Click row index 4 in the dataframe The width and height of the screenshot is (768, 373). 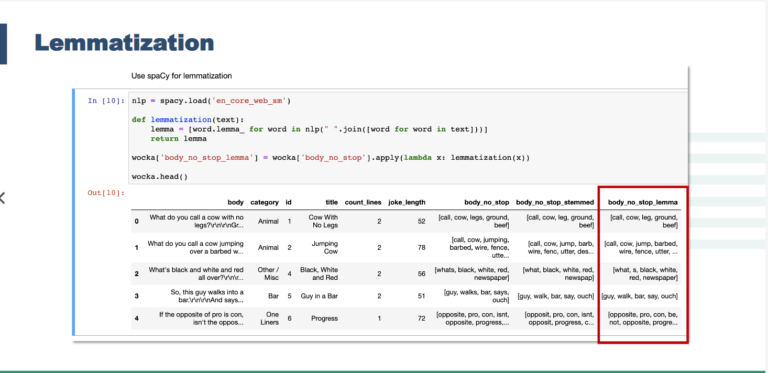click(x=137, y=318)
